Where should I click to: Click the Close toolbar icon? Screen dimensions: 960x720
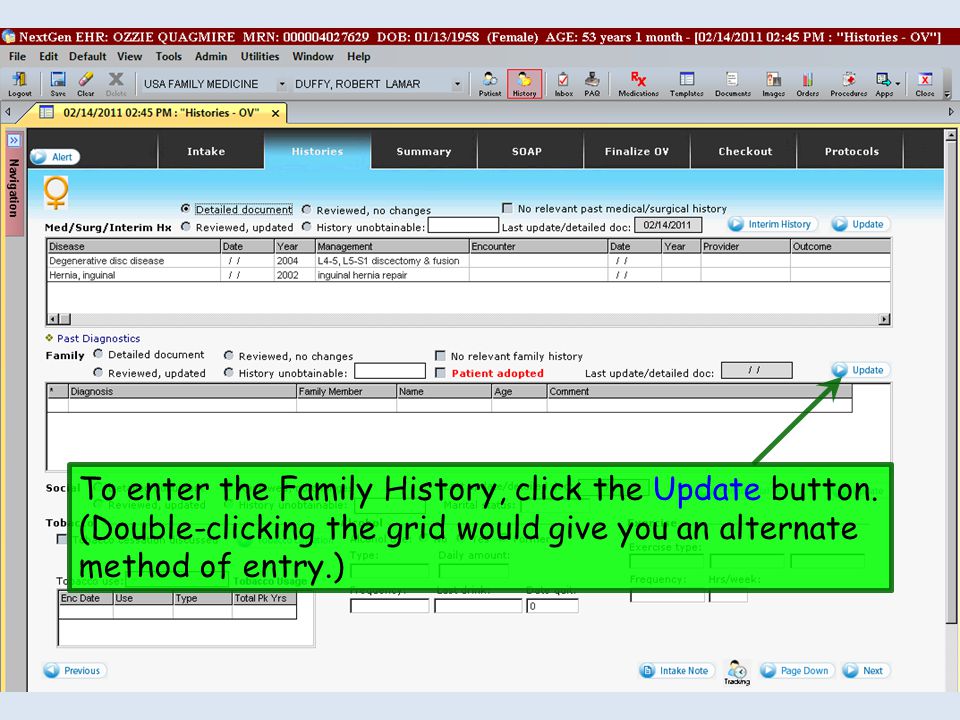point(924,84)
